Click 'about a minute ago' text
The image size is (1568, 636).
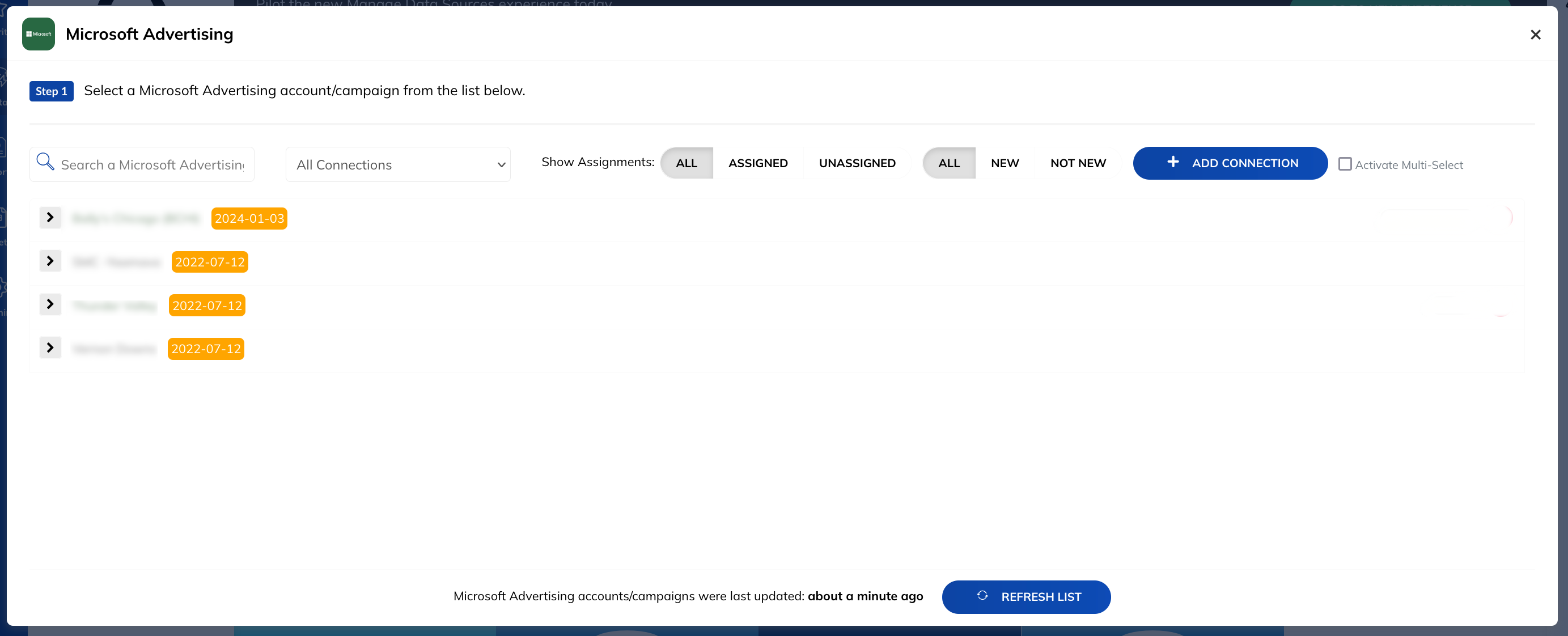(865, 596)
